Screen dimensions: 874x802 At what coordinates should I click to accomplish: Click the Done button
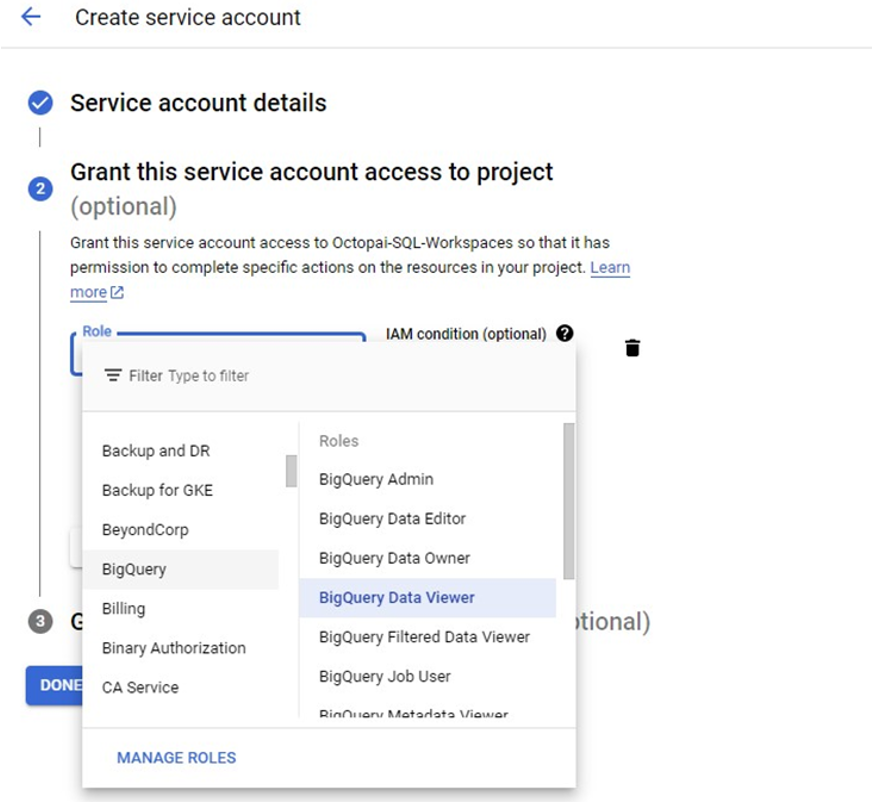pyautogui.click(x=54, y=685)
